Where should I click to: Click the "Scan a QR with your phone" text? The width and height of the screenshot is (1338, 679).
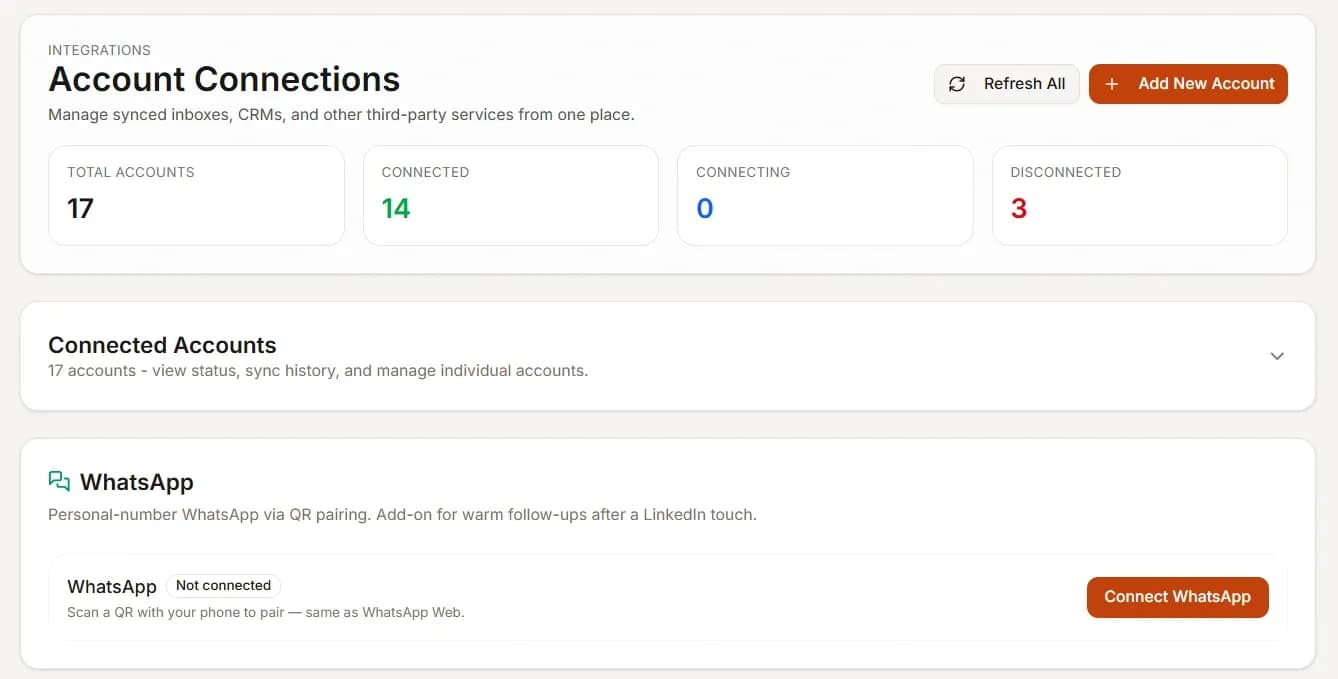pyautogui.click(x=266, y=612)
